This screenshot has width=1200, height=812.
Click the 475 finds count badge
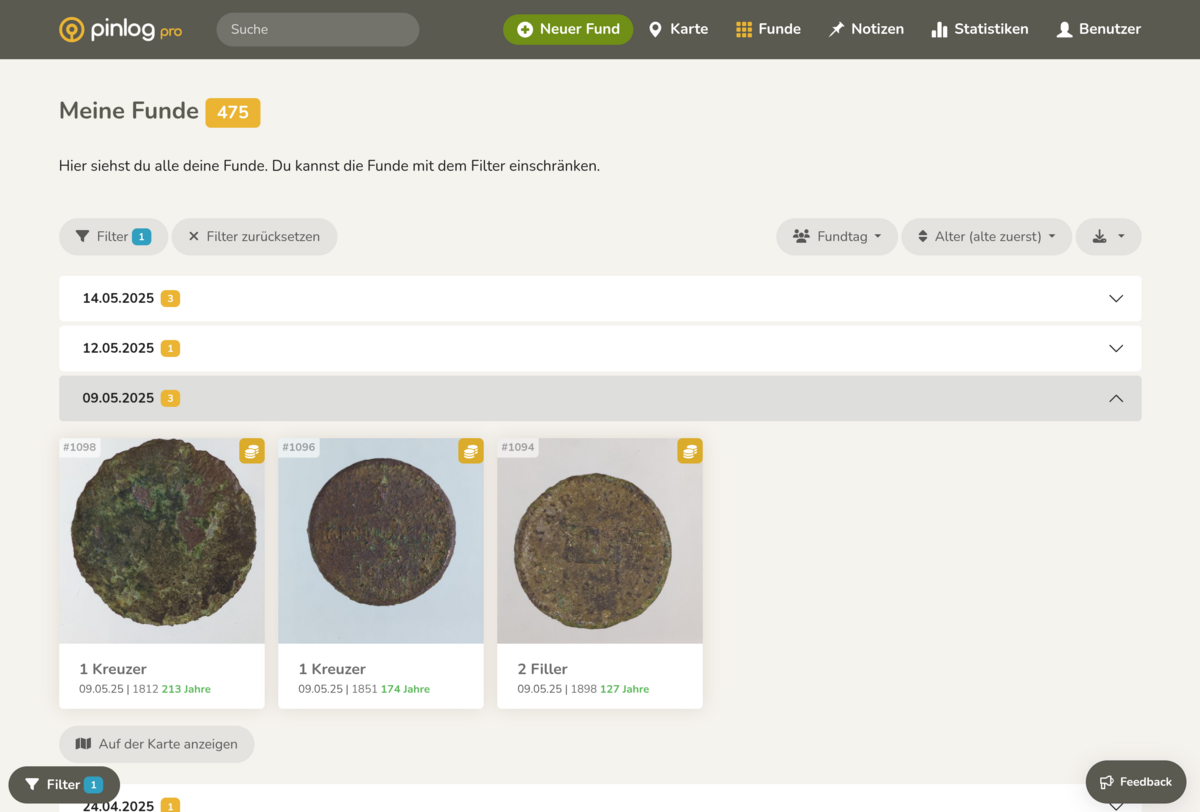point(233,112)
